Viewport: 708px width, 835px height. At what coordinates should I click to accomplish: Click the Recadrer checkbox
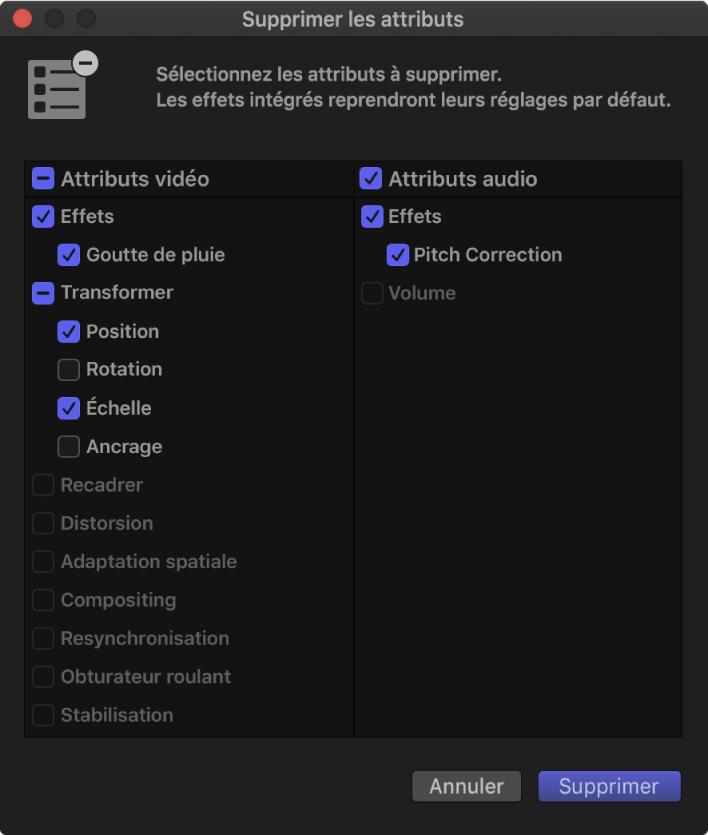point(43,485)
